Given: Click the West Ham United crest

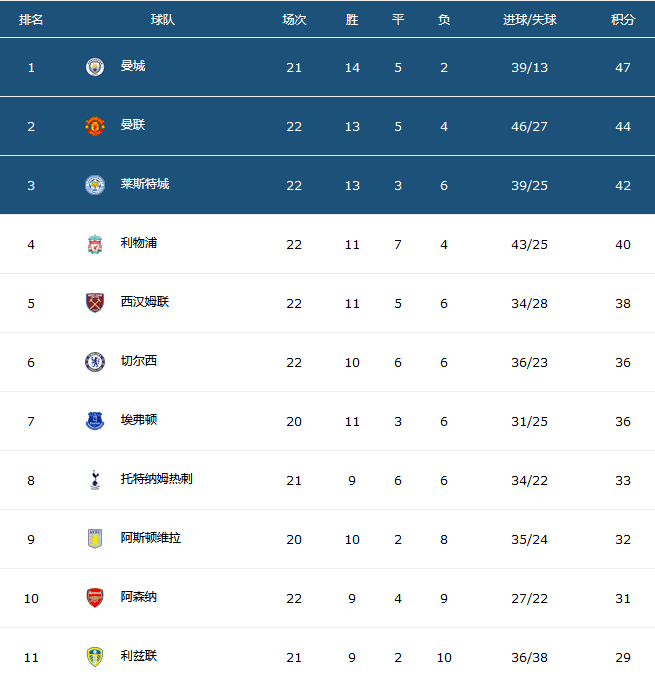Looking at the screenshot, I should point(95,303).
